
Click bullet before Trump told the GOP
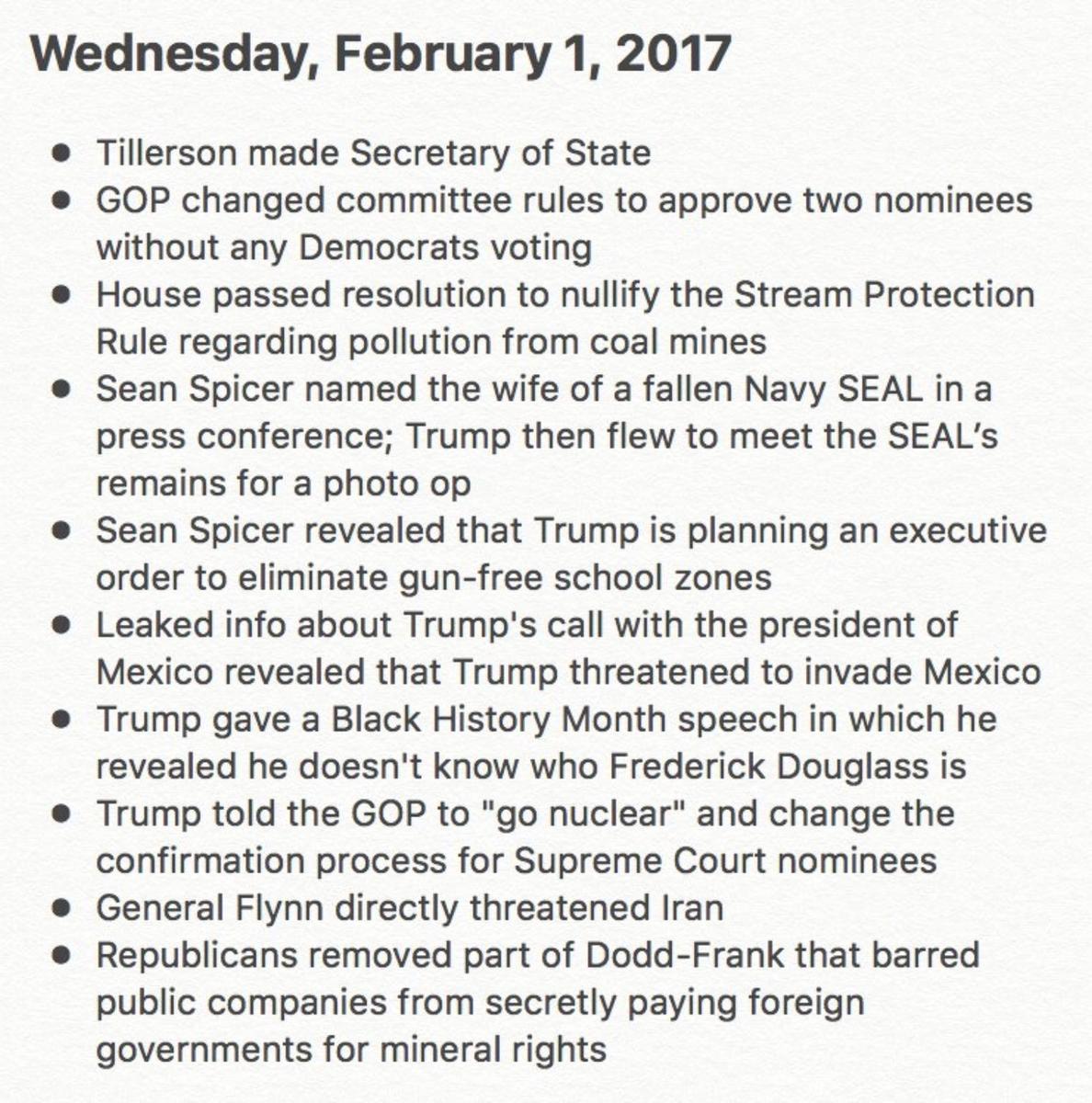[x=63, y=814]
